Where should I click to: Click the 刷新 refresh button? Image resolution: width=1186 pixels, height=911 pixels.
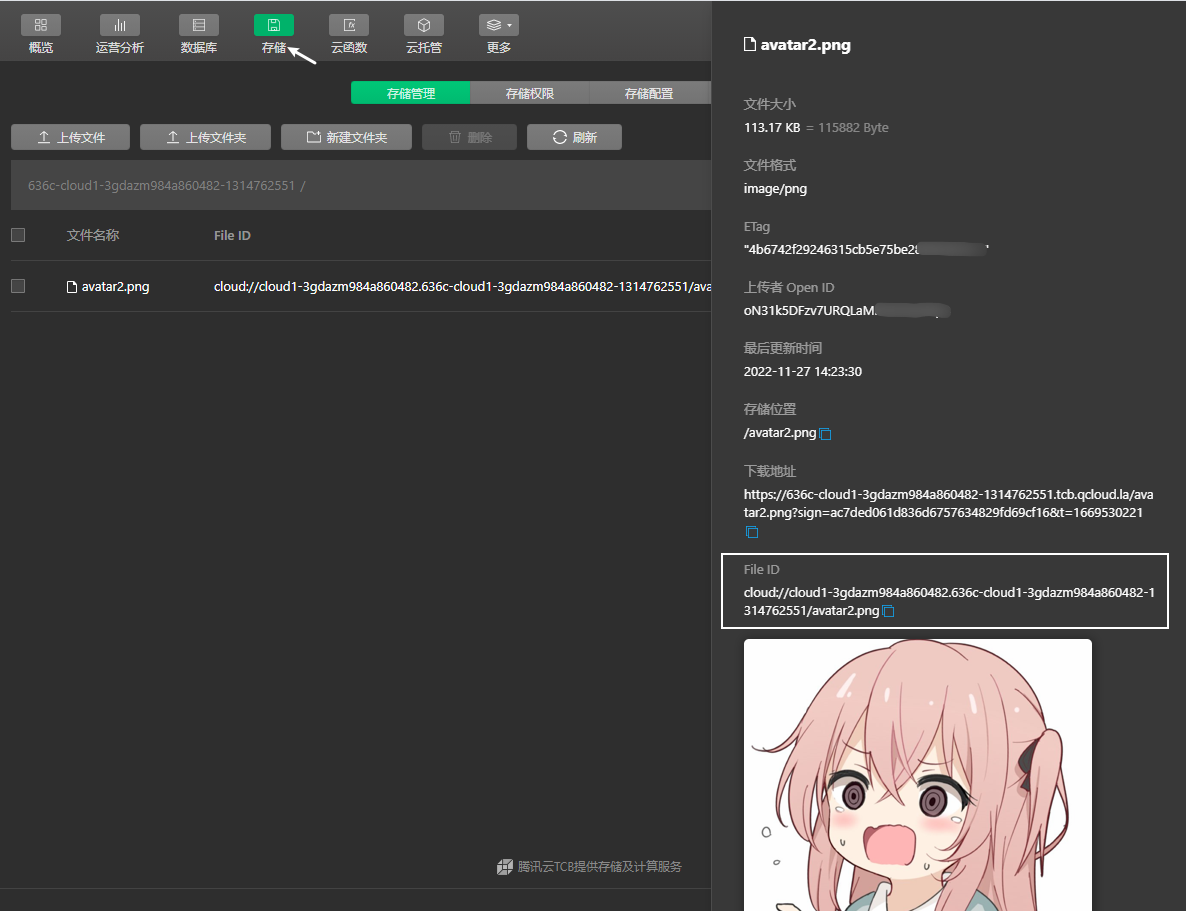tap(574, 137)
